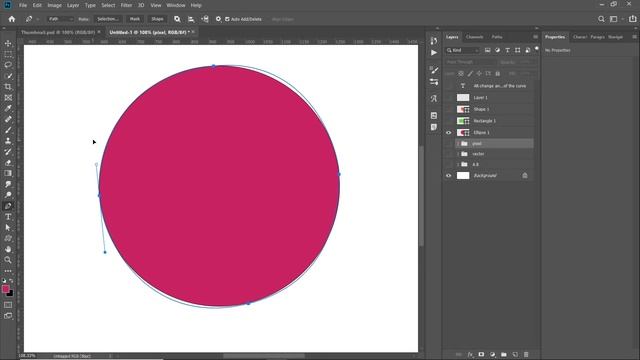This screenshot has width=640, height=360.
Task: Create a new layer icon
Action: tap(515, 355)
